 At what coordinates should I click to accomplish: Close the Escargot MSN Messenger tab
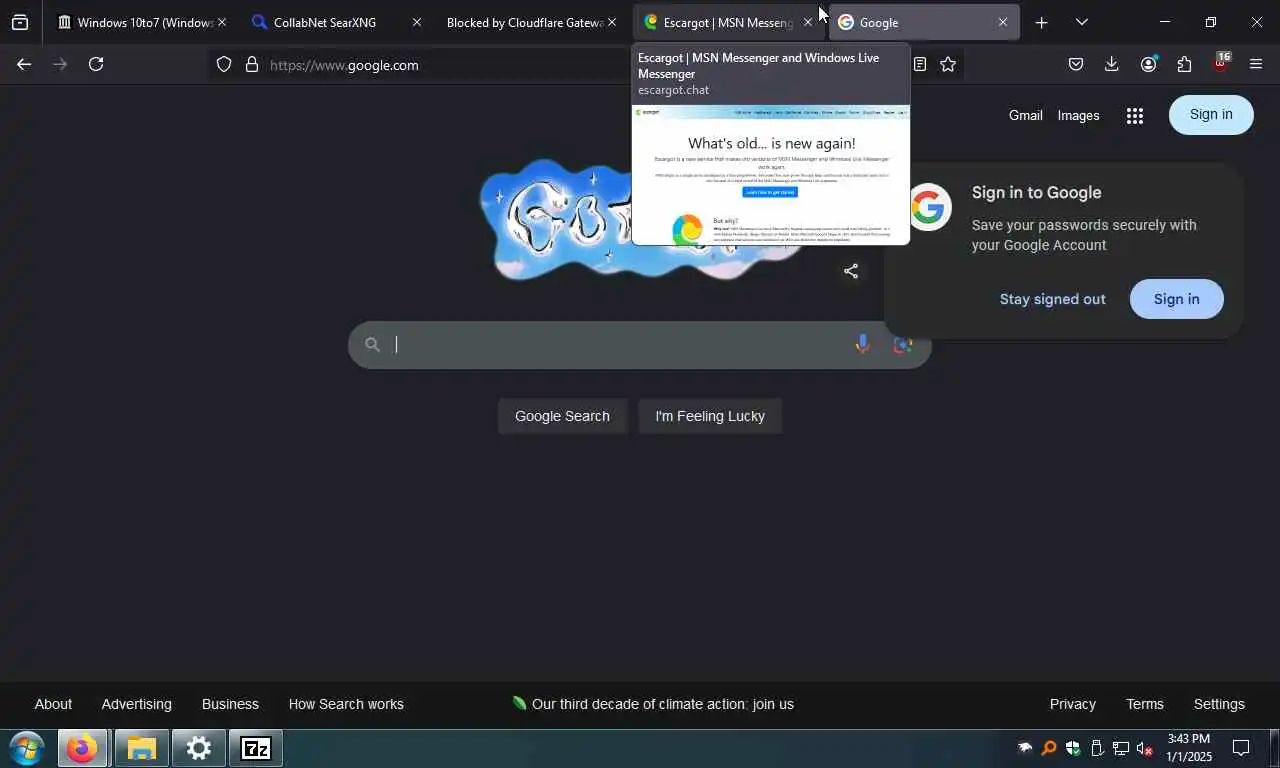808,22
